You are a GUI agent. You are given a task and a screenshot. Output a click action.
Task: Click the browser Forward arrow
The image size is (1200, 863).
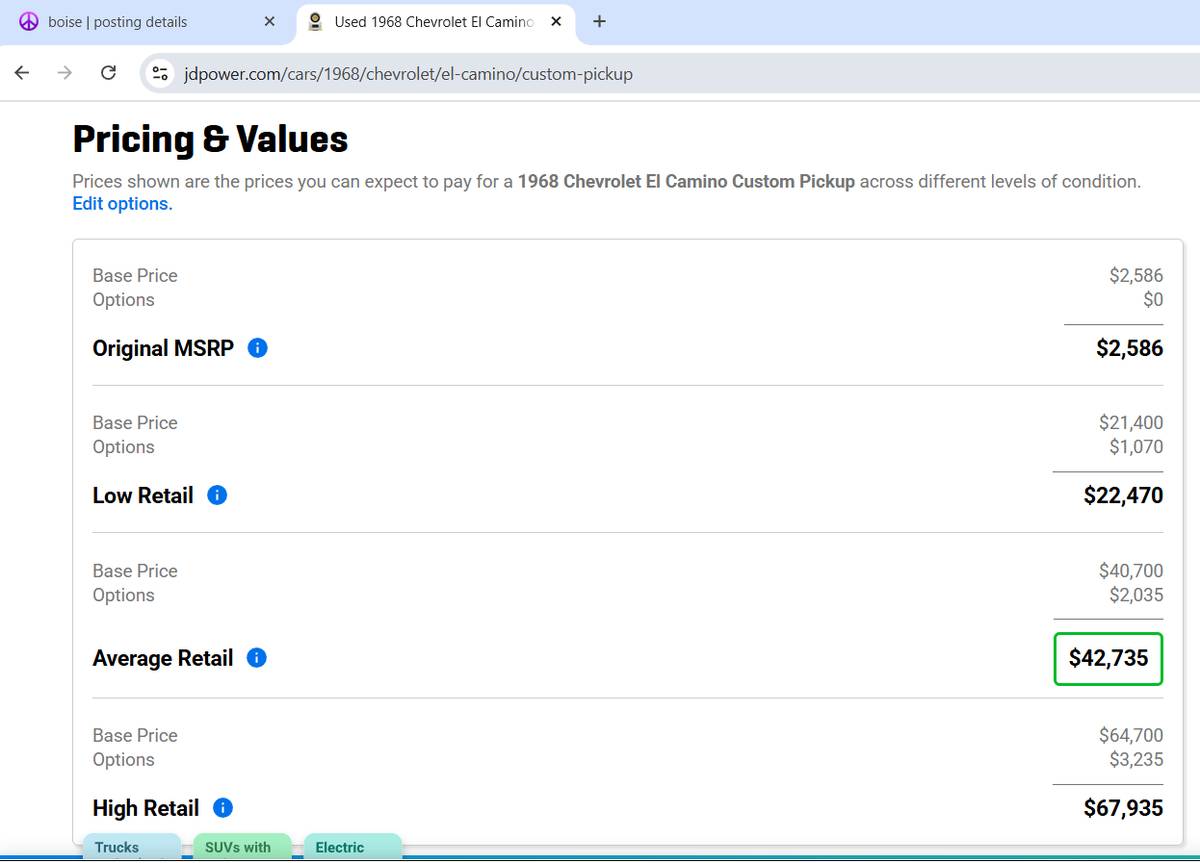pos(65,73)
